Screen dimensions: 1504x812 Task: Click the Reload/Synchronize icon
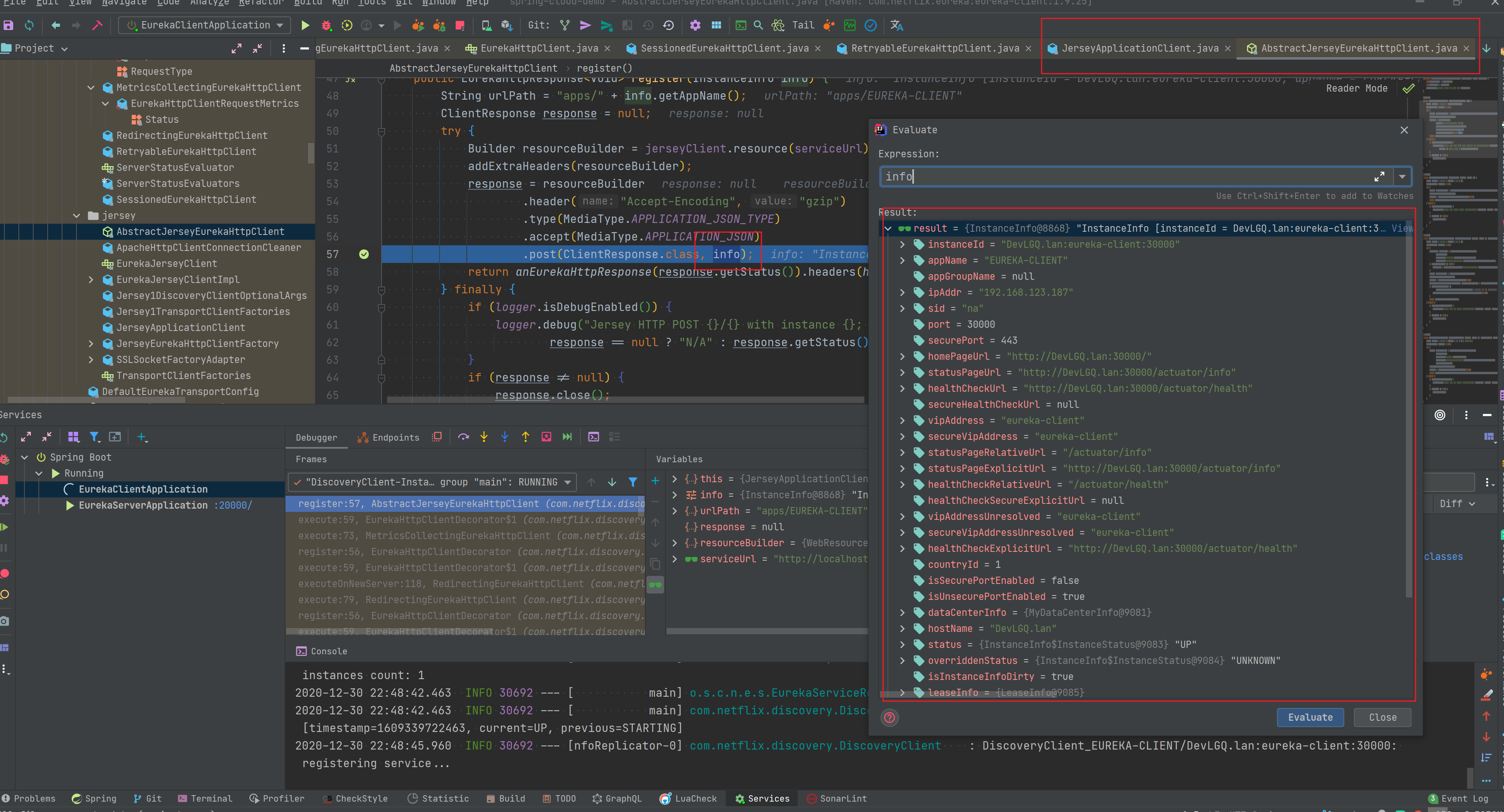(29, 25)
